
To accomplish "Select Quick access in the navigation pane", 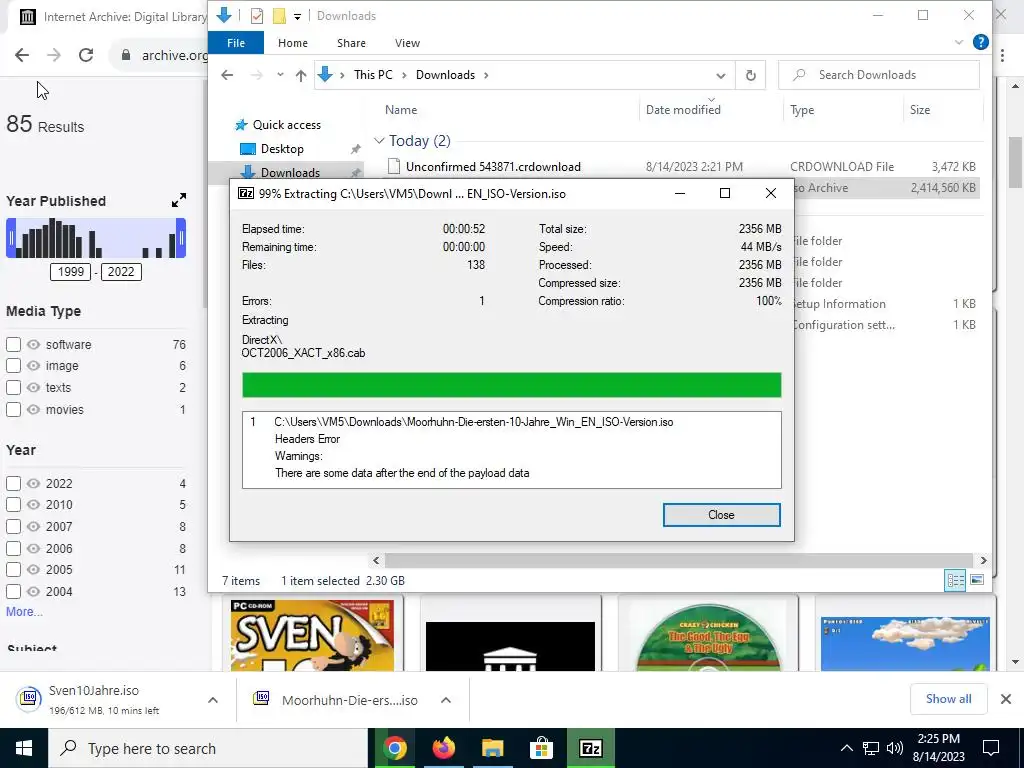I will coord(287,125).
